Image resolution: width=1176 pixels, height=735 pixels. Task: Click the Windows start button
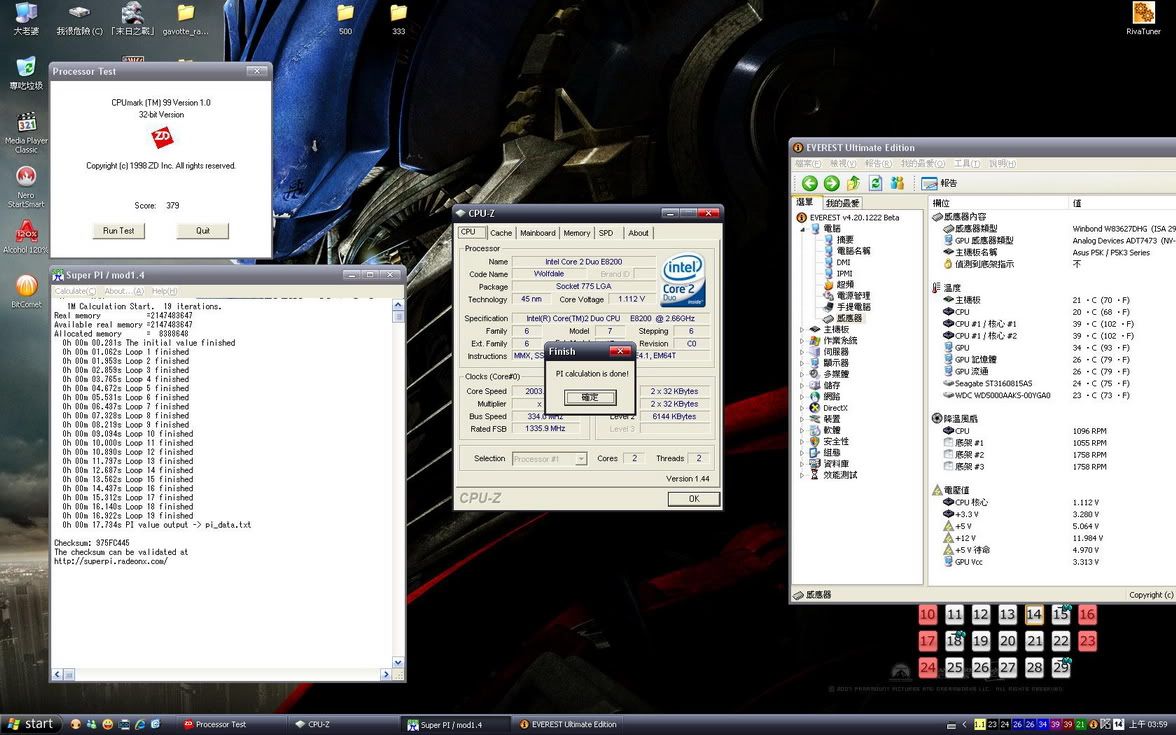pyautogui.click(x=32, y=724)
